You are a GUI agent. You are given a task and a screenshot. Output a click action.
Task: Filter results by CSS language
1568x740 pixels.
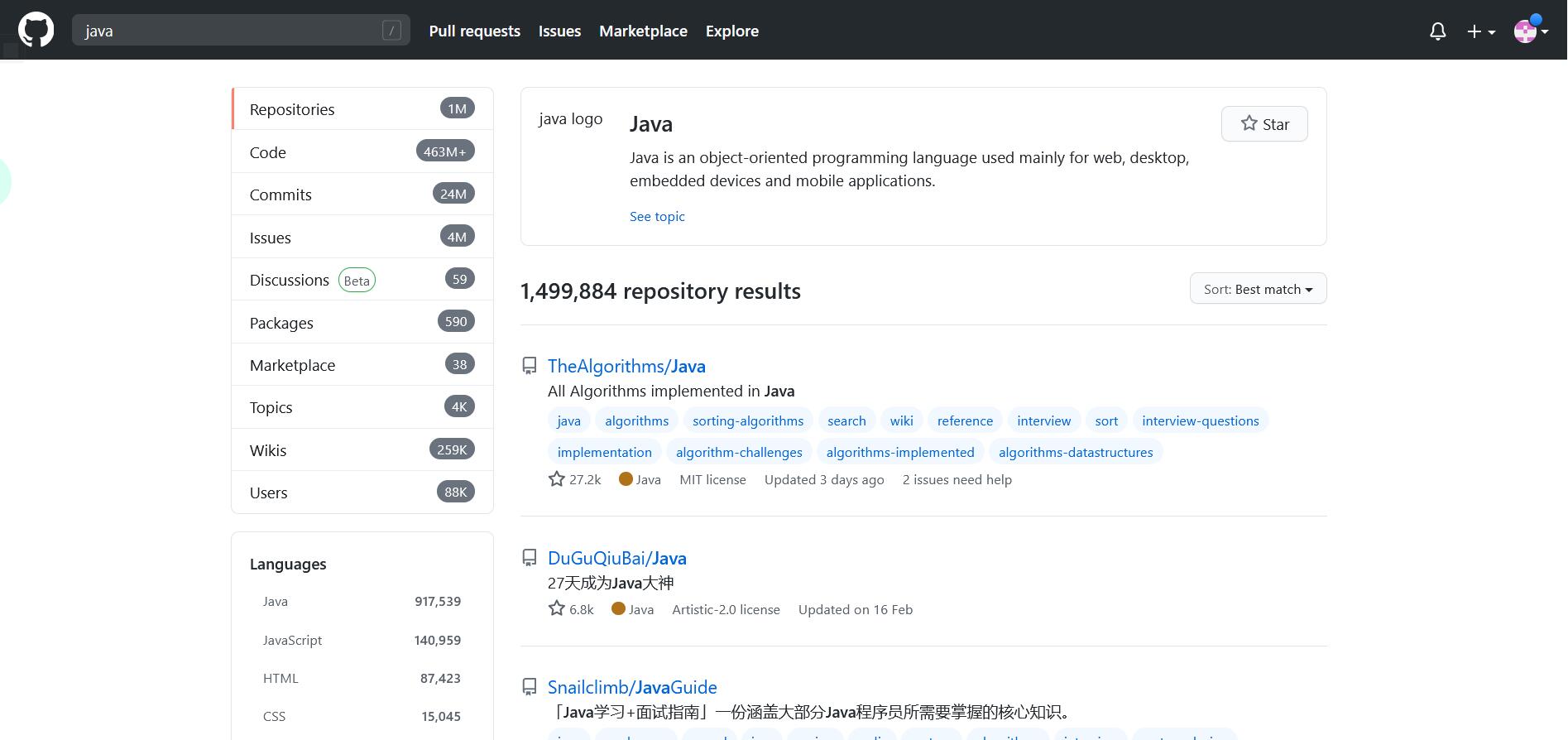[362, 716]
